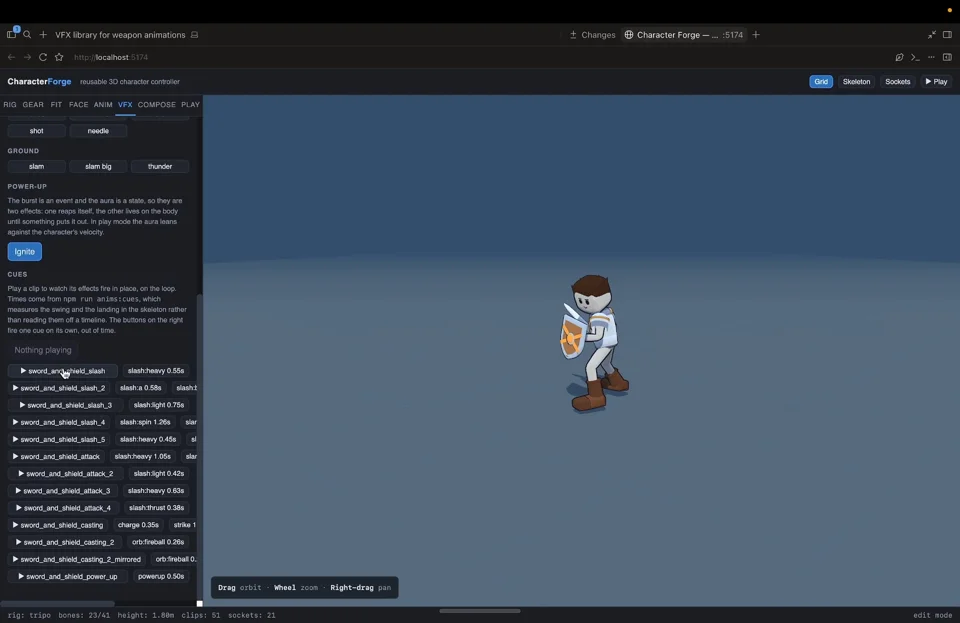Play clip sword_and_shield_slash
This screenshot has width=960, height=623.
coord(62,371)
